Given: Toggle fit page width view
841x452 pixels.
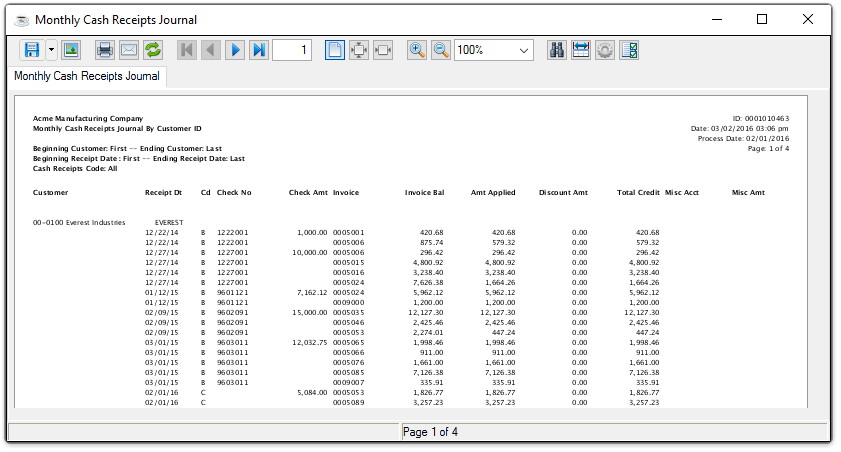Looking at the screenshot, I should (x=383, y=50).
